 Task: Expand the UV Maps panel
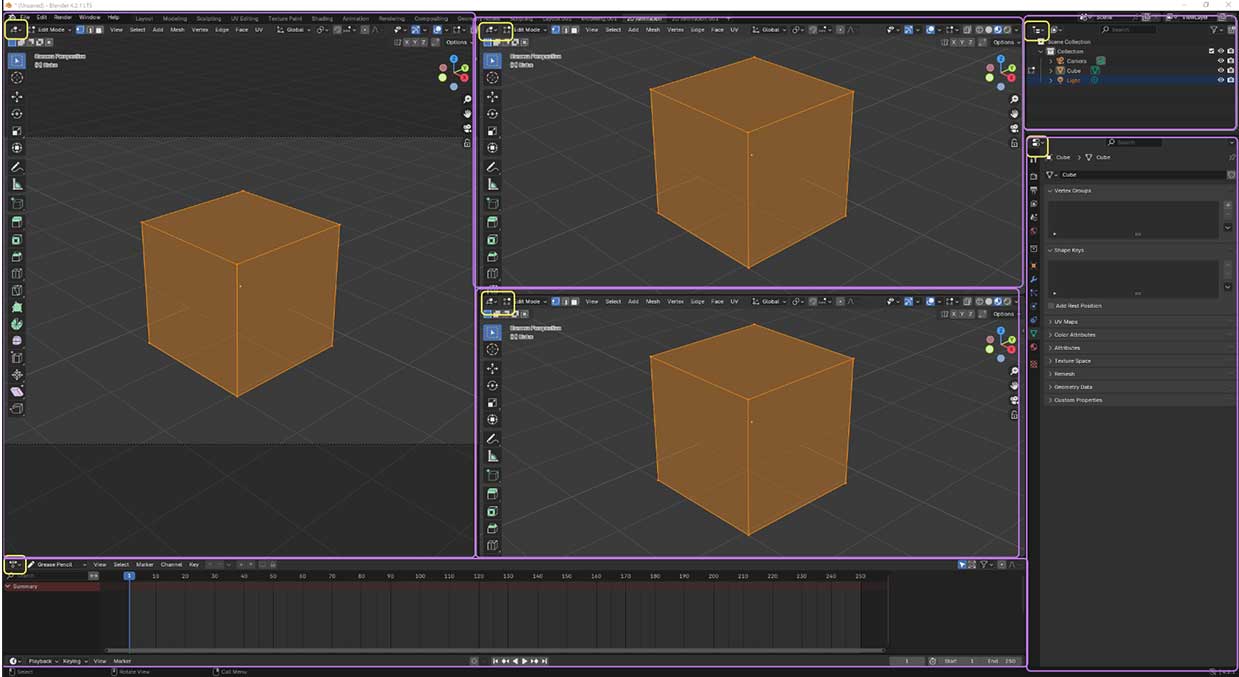[x=1065, y=322]
